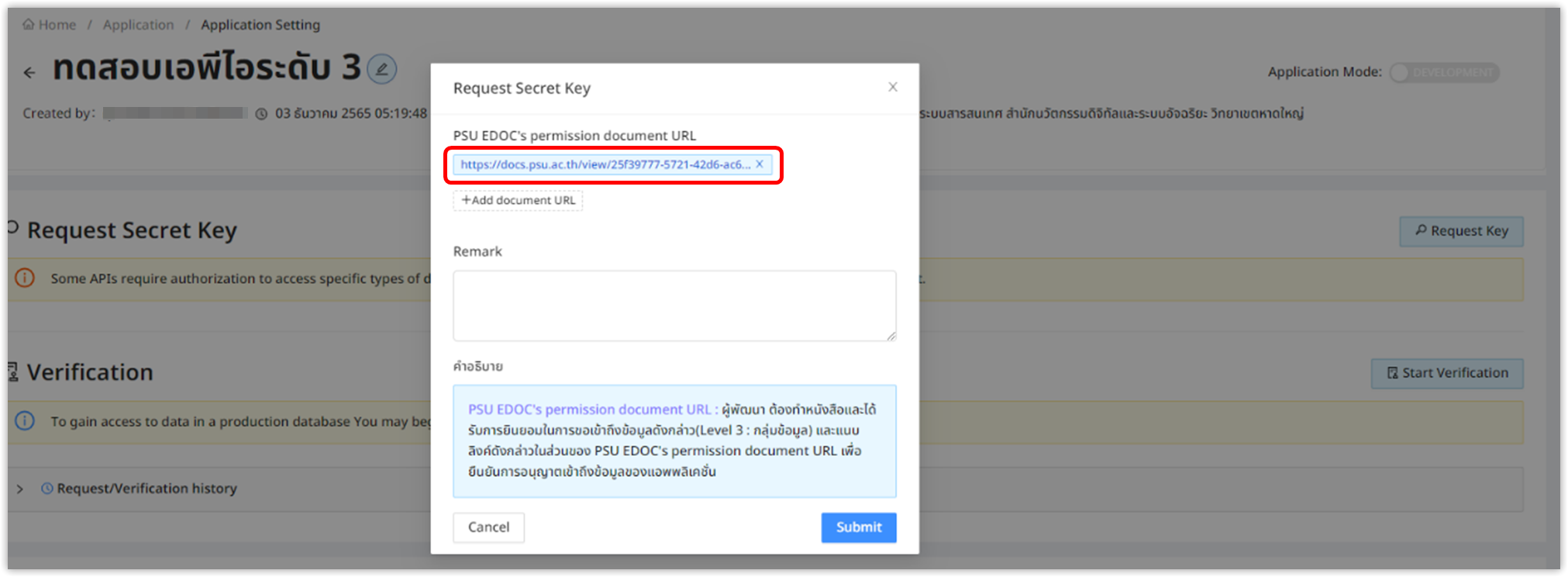The height and width of the screenshot is (577, 1568).
Task: Click Cancel in the dialog
Action: [x=488, y=527]
